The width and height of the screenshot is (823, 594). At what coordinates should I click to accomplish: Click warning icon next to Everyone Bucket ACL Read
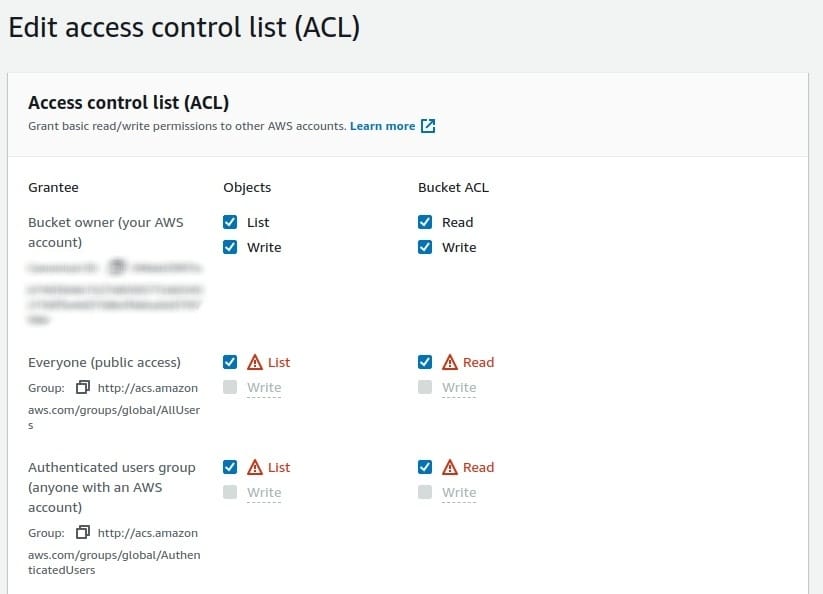click(450, 362)
